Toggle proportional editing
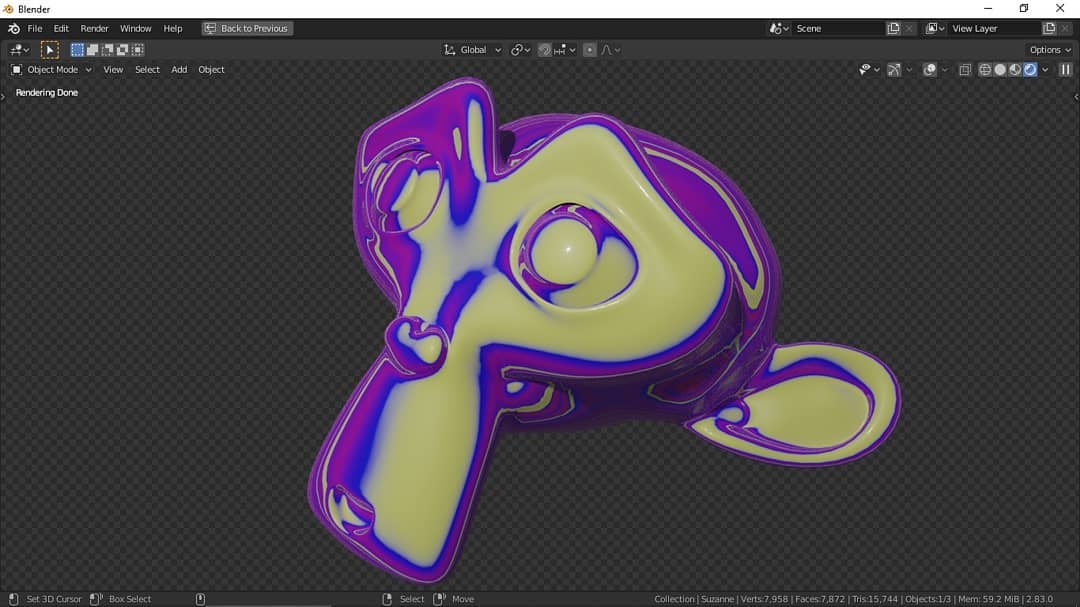 (x=590, y=50)
